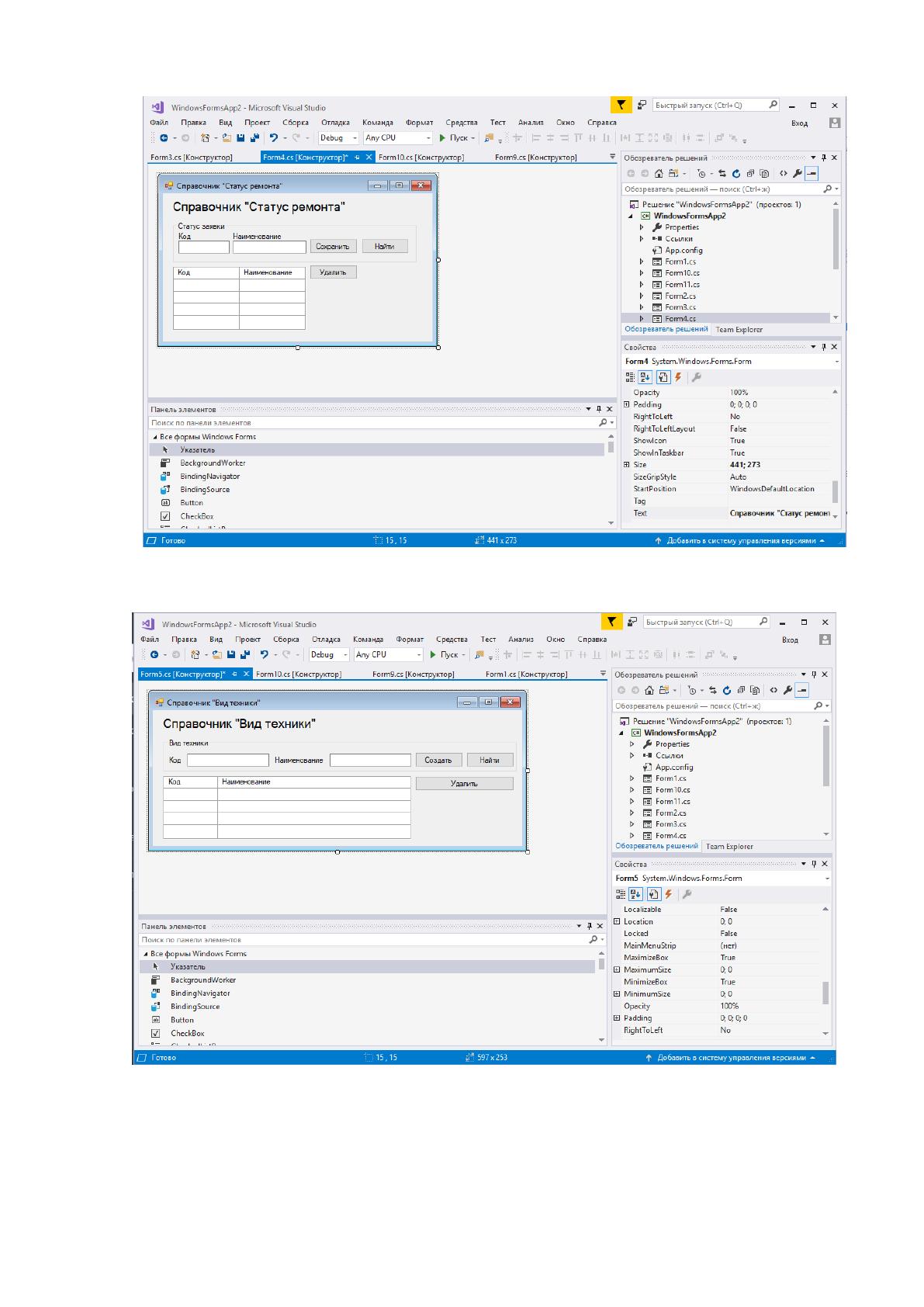This screenshot has height=1307, width=924.
Task: Toggle categorized view in the Form4 Properties panel
Action: click(x=630, y=377)
